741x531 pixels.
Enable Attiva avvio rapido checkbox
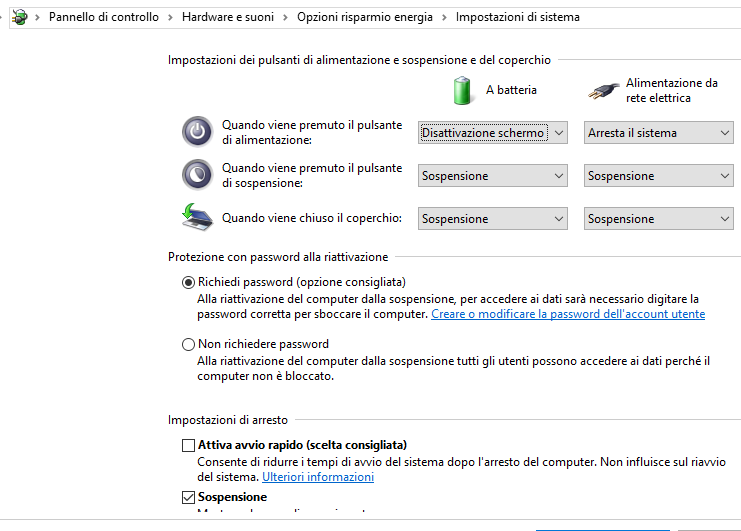(188, 445)
